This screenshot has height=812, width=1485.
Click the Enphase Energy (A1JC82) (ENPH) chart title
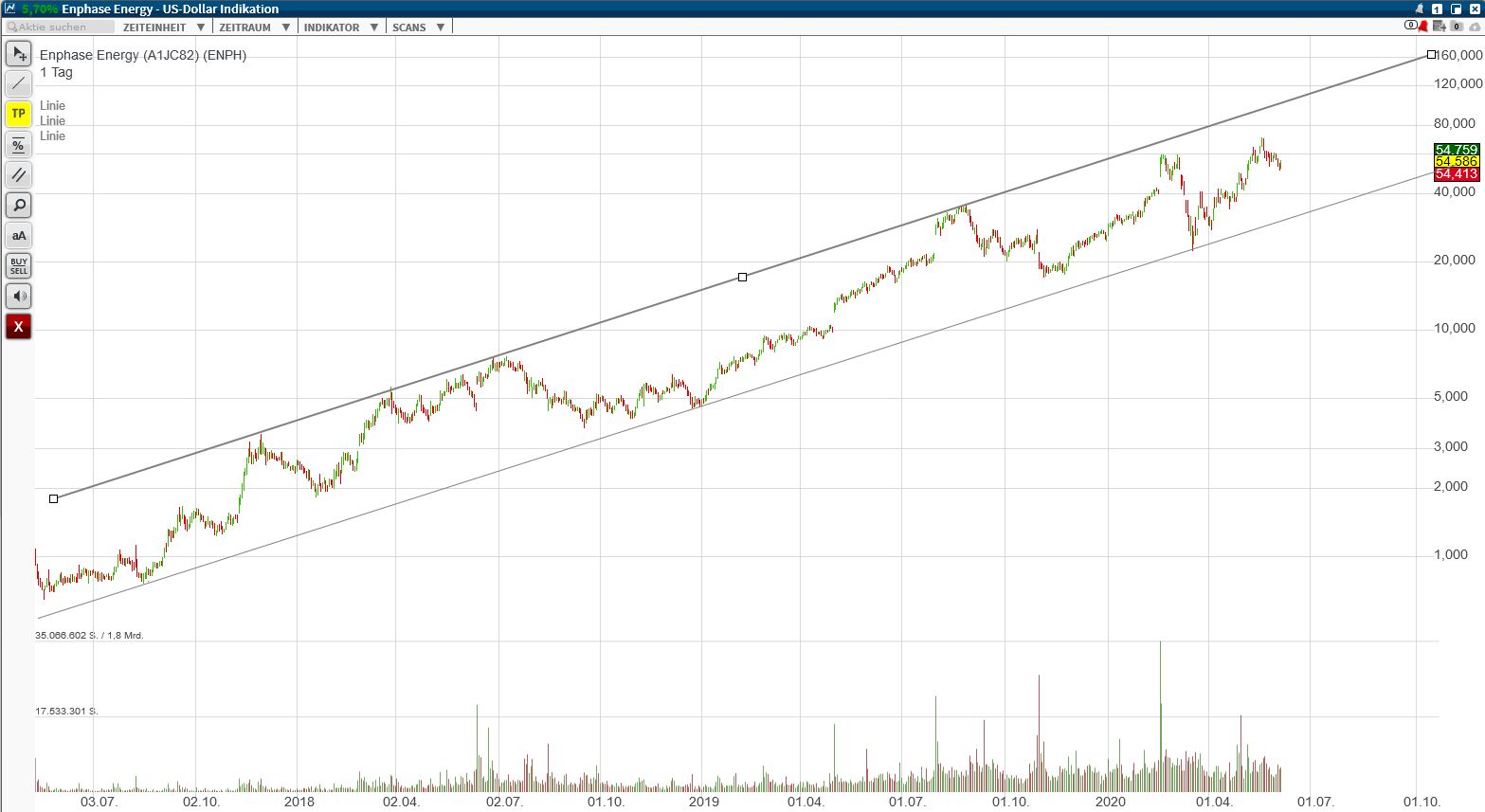[x=143, y=55]
